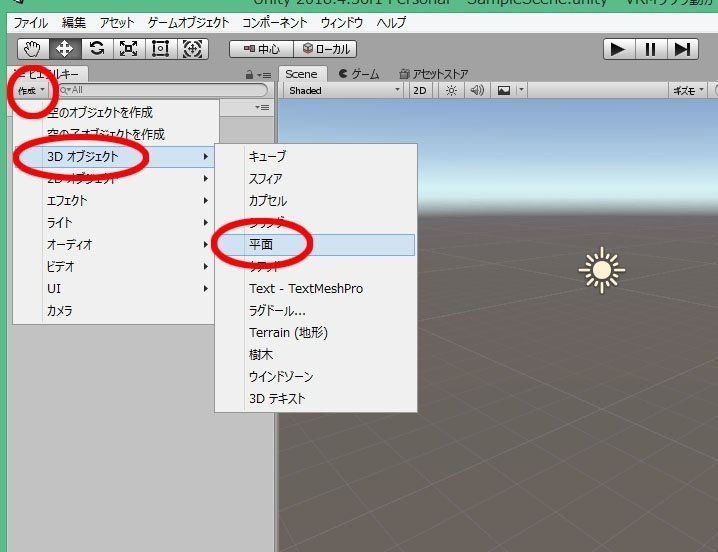Open the ウィンドウ menu
The height and width of the screenshot is (552, 718).
click(x=342, y=22)
